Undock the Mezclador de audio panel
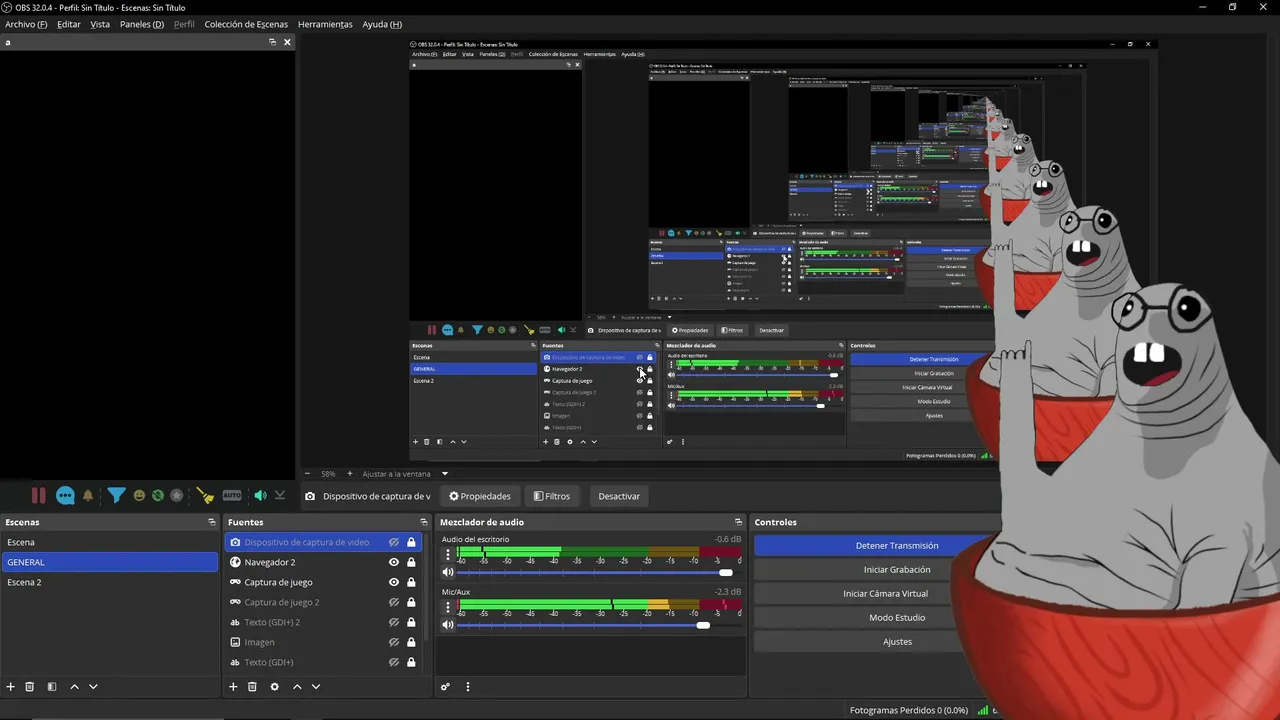Image resolution: width=1280 pixels, height=720 pixels. 738,522
